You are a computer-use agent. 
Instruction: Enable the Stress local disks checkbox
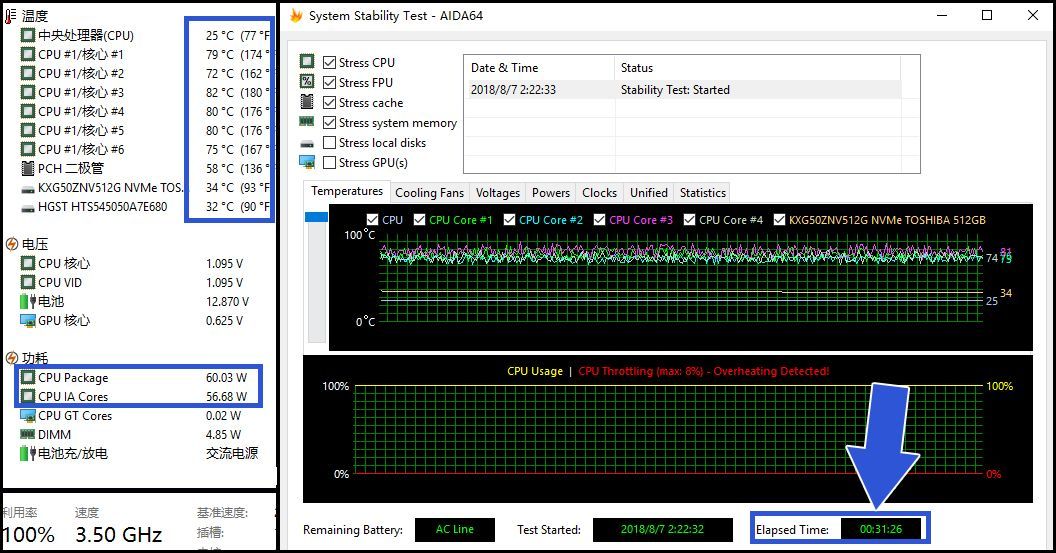coord(330,143)
